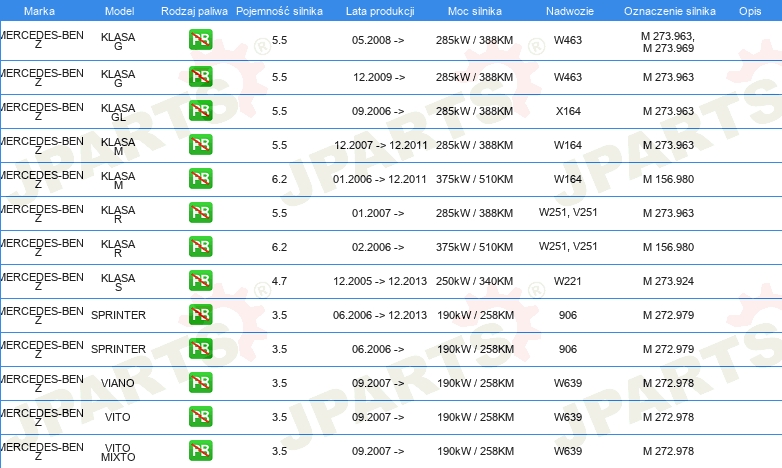Click the W164 body in Klasa M 5.5 row
Viewport: 782px width, 468px height.
(568, 145)
